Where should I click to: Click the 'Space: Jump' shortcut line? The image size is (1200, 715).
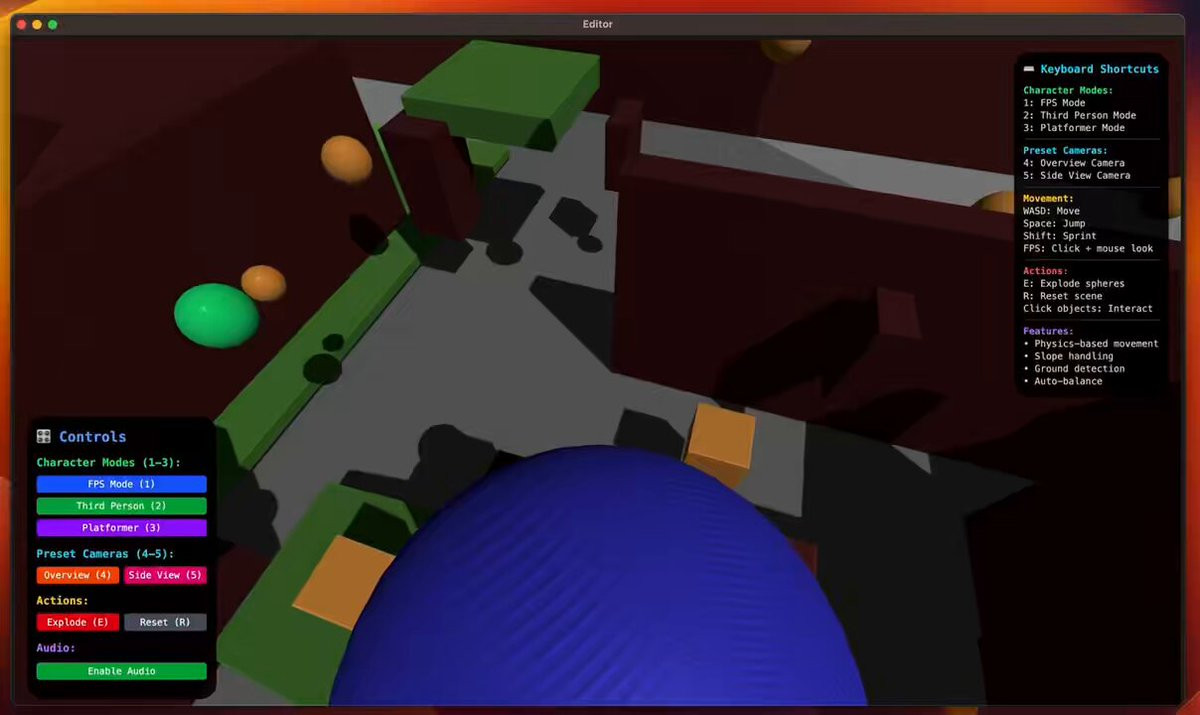pos(1054,223)
